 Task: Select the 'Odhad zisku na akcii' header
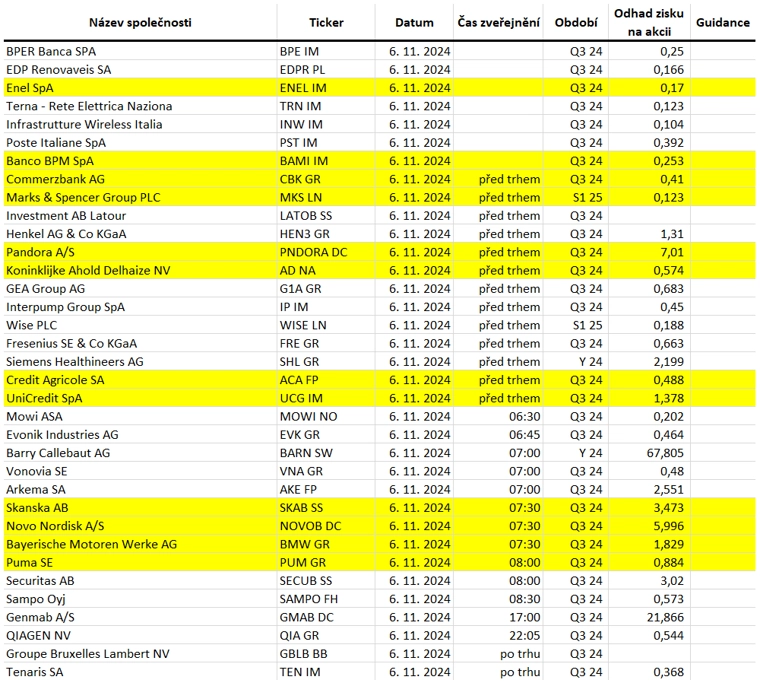tap(649, 22)
